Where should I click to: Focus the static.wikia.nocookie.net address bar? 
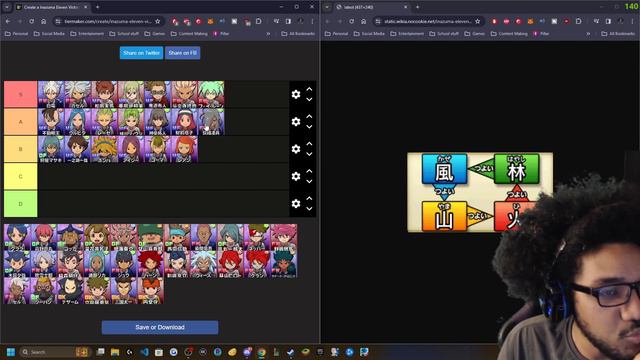coord(428,21)
